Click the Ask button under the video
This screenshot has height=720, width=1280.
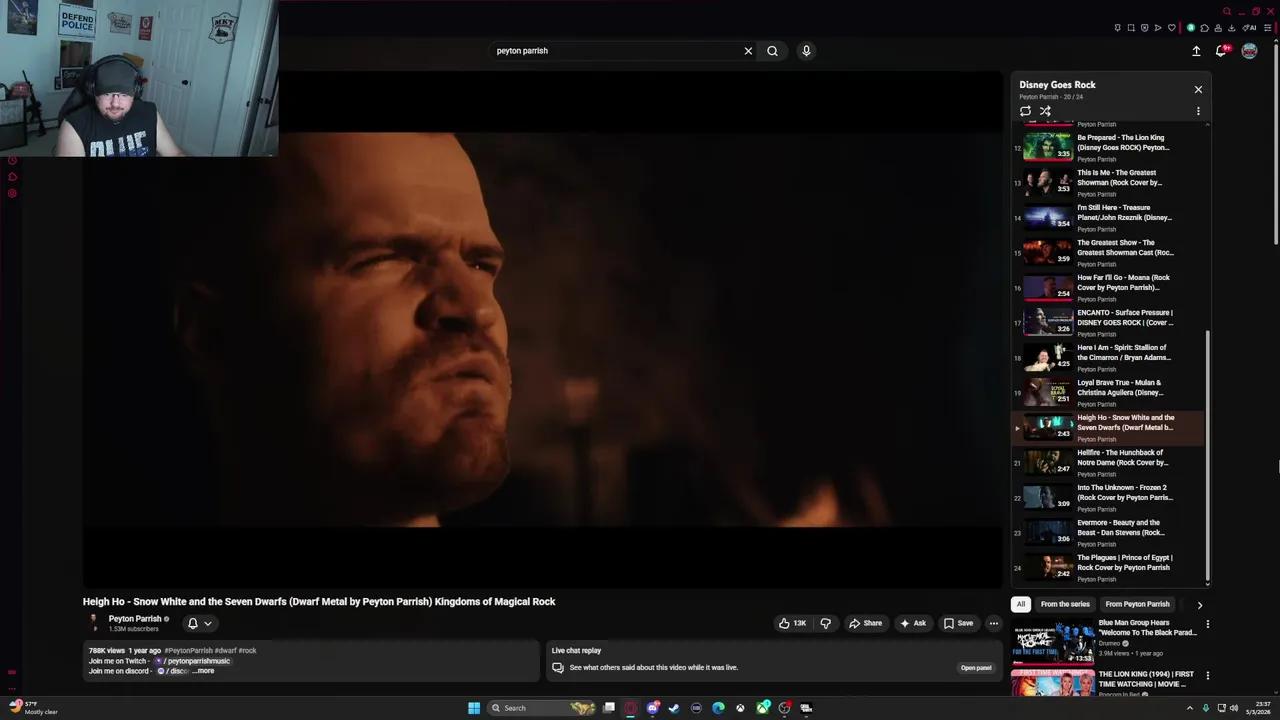pos(913,623)
